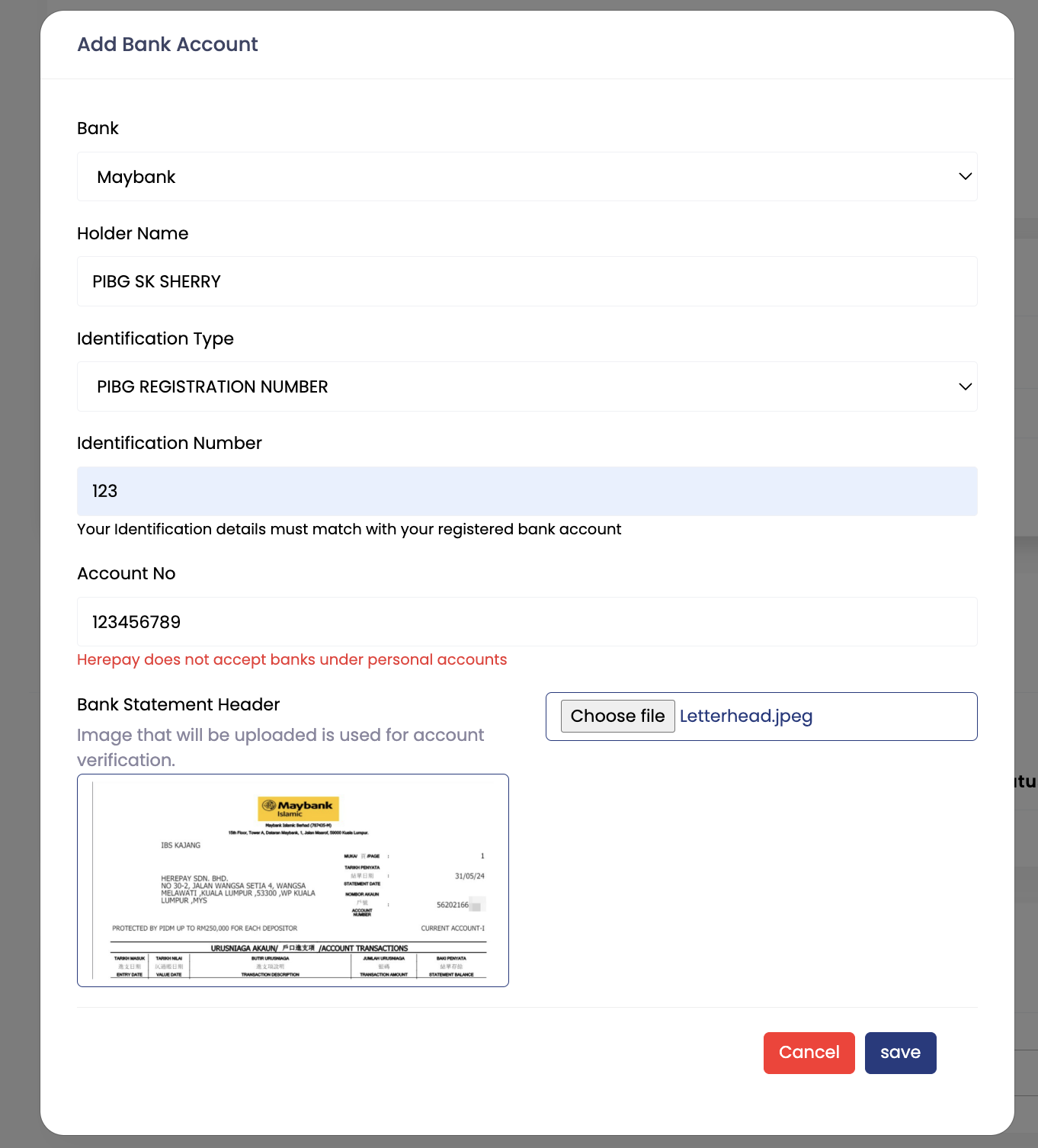Viewport: 1038px width, 1148px height.
Task: Click the "Bank Statement Header" label
Action: [178, 704]
